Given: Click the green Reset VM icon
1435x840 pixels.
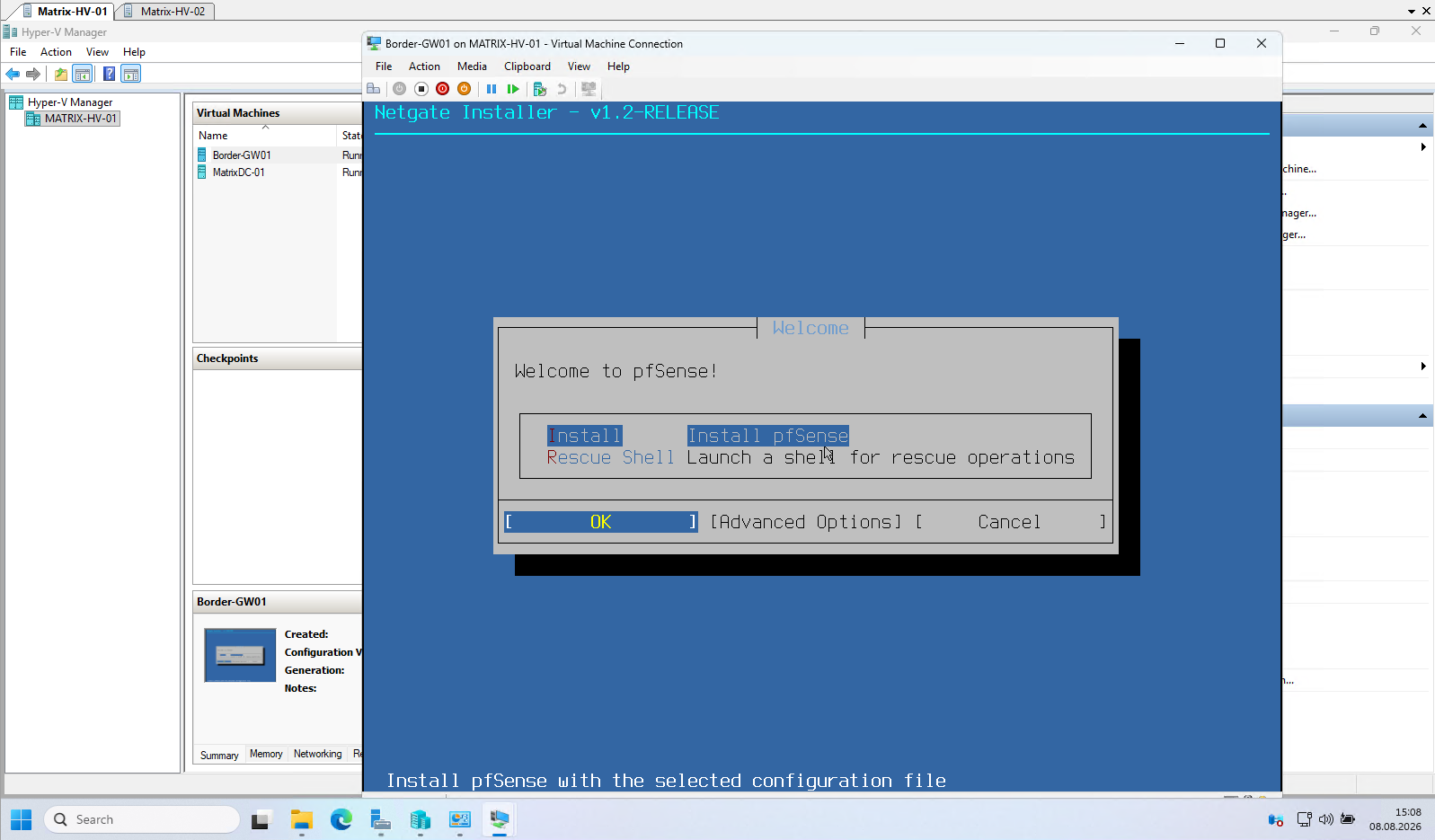Looking at the screenshot, I should pos(513,89).
